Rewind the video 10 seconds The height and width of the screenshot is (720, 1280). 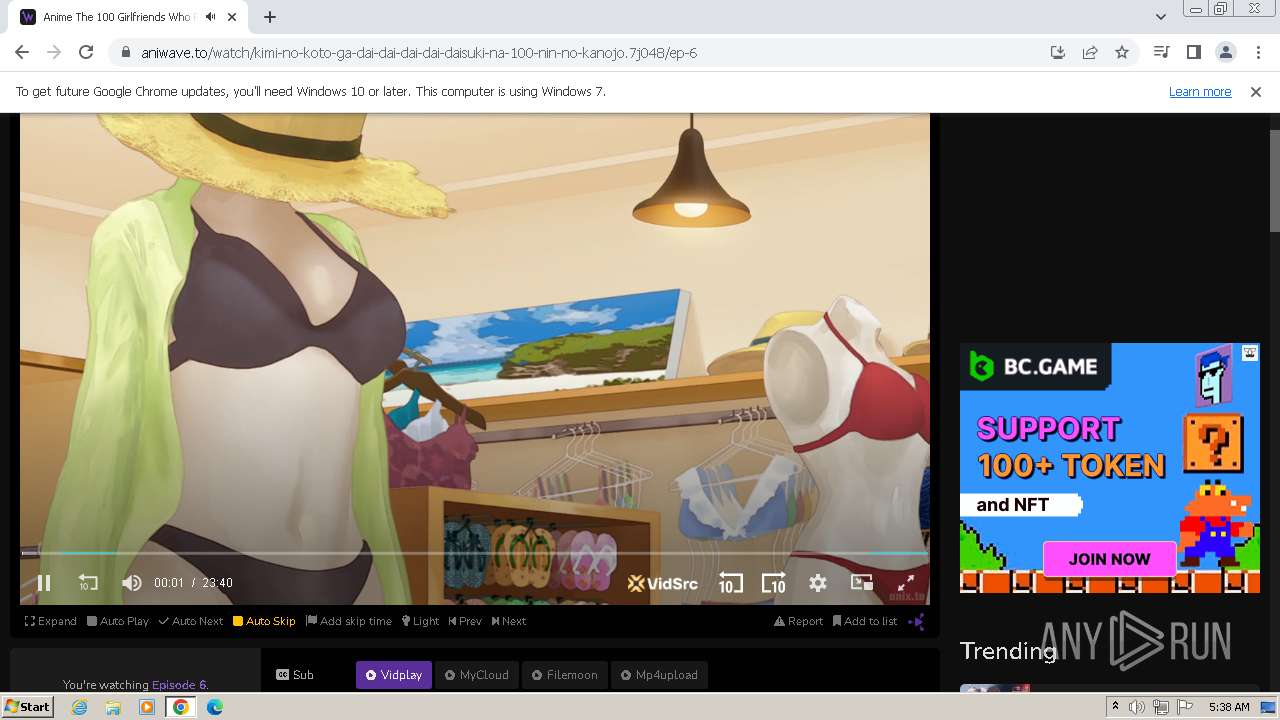click(88, 583)
